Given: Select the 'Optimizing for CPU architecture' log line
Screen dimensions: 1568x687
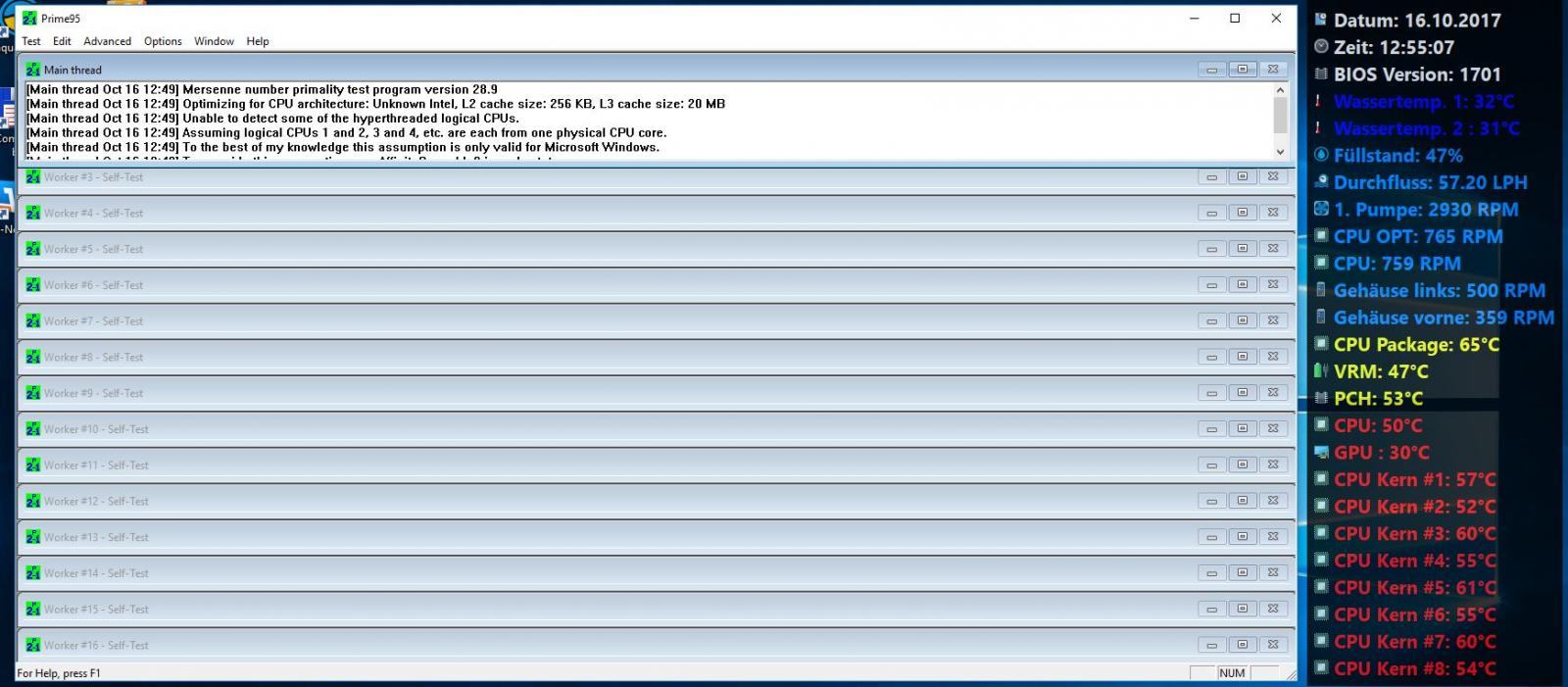Looking at the screenshot, I should point(375,104).
